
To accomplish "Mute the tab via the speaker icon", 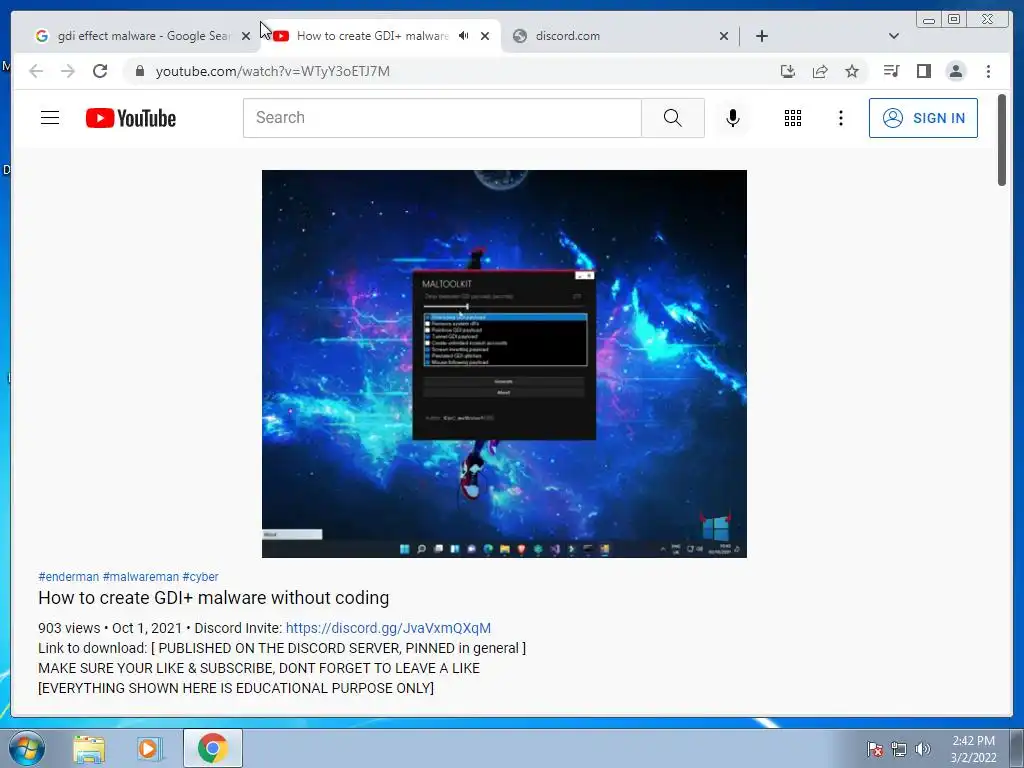I will [x=464, y=36].
